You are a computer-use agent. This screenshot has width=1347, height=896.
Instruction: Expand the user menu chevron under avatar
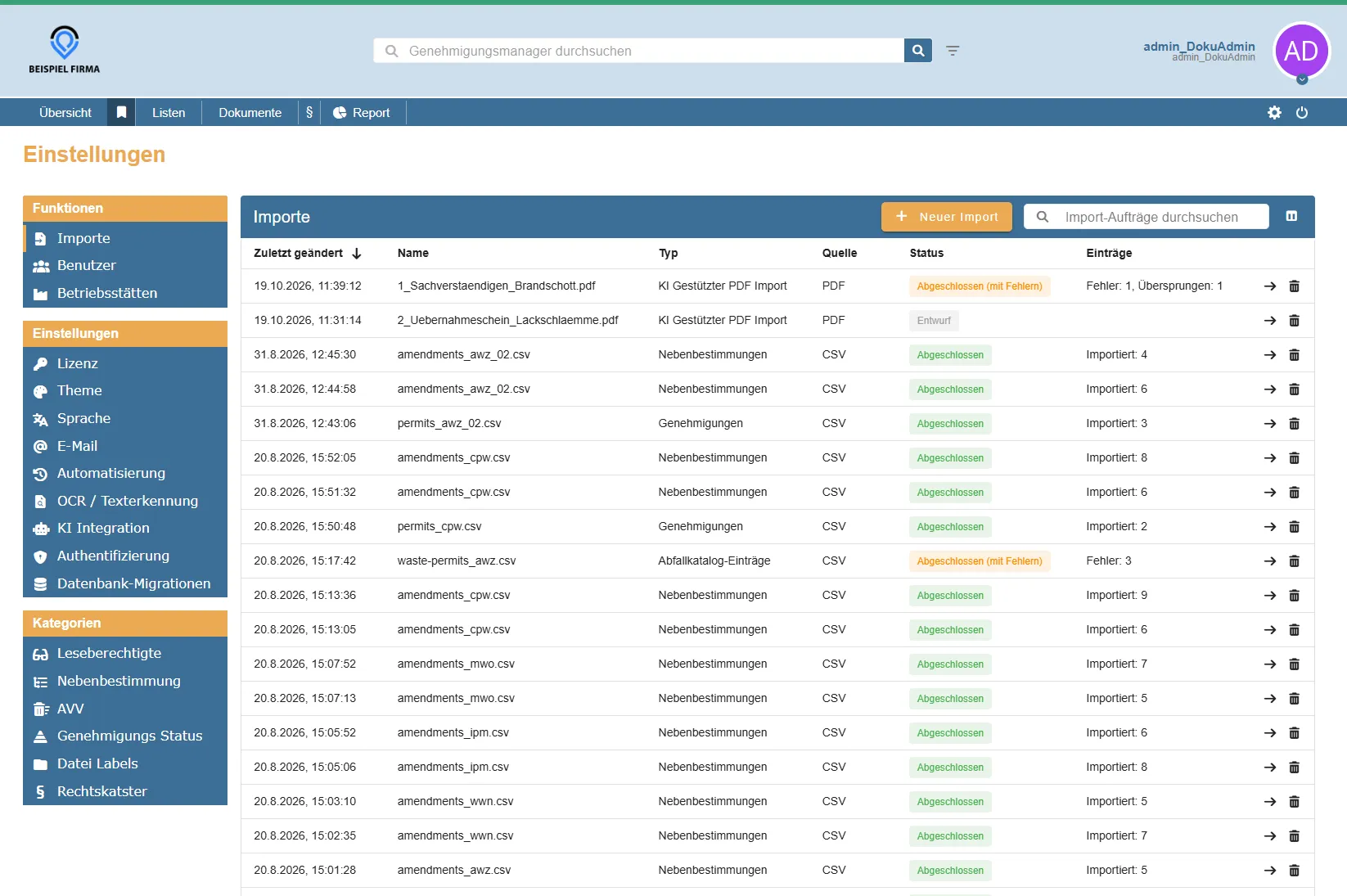pos(1302,79)
